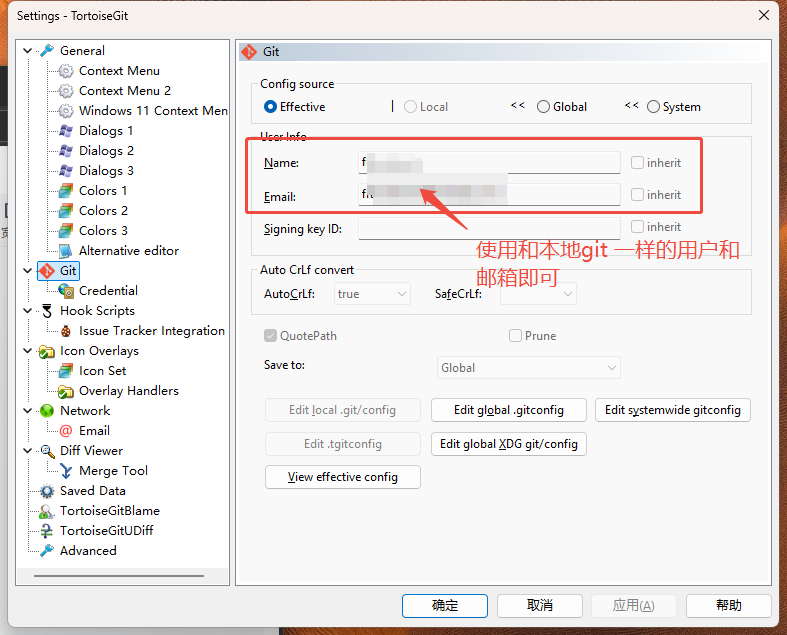
Task: Select the Local config source radio
Action: [x=410, y=107]
